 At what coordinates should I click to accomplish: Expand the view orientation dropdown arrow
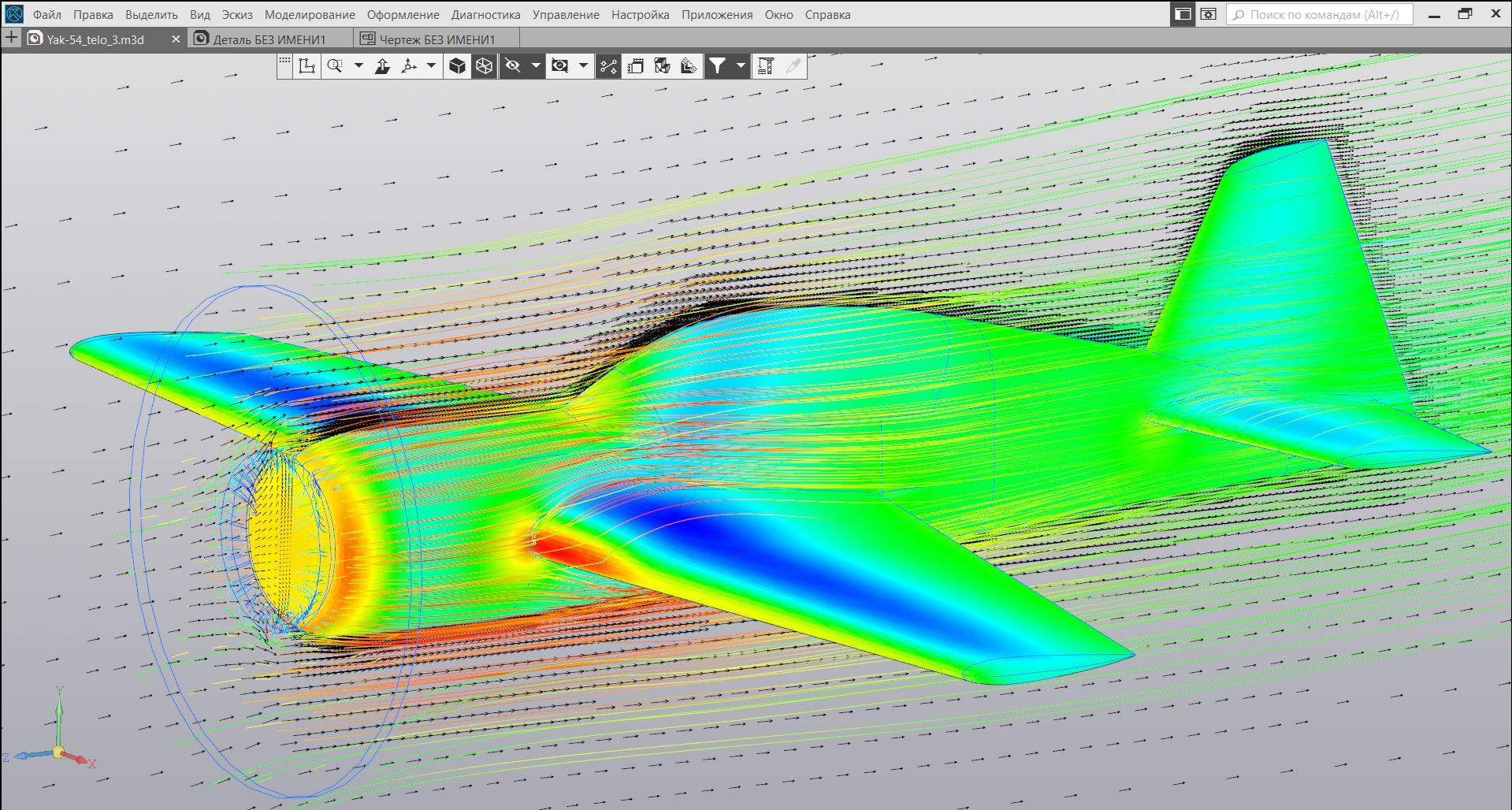[x=431, y=66]
